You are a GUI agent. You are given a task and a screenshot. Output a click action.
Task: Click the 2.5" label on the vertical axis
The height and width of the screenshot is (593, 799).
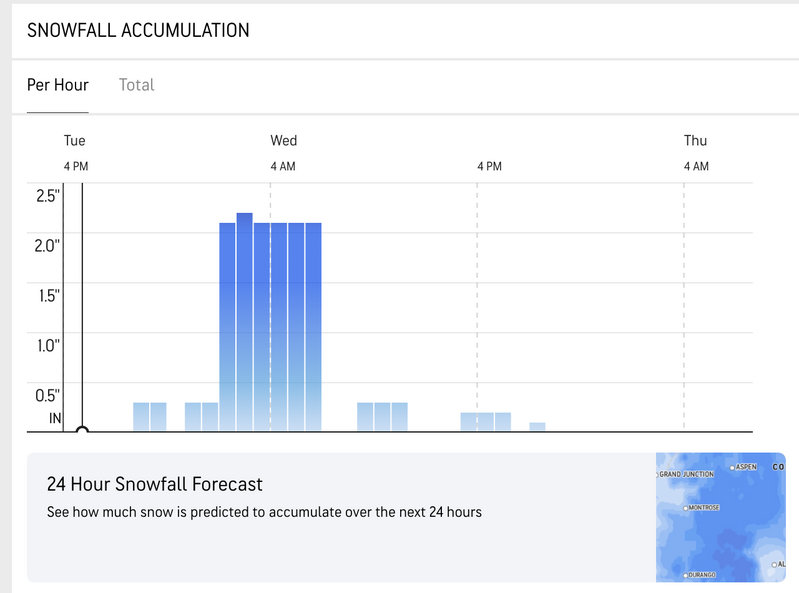[x=47, y=195]
